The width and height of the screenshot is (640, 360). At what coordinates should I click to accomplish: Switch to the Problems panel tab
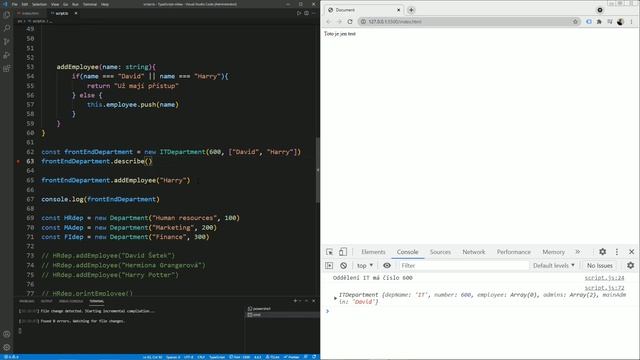coord(27,301)
